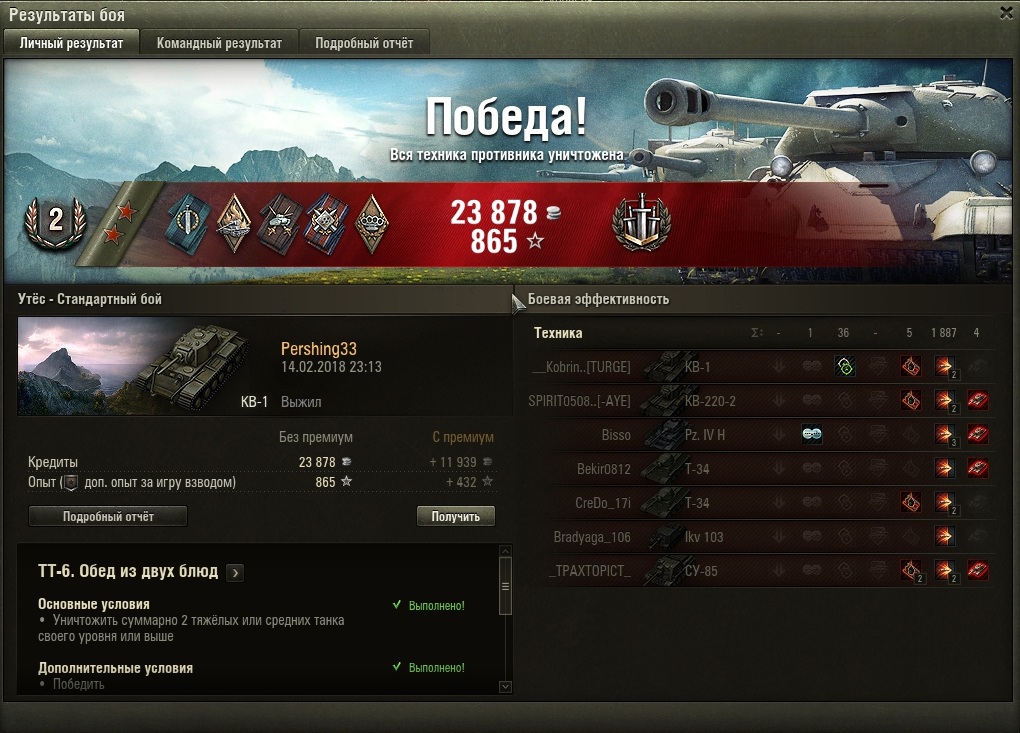This screenshot has width=1020, height=733.
Task: Click the second class mastery badge
Action: click(x=55, y=222)
